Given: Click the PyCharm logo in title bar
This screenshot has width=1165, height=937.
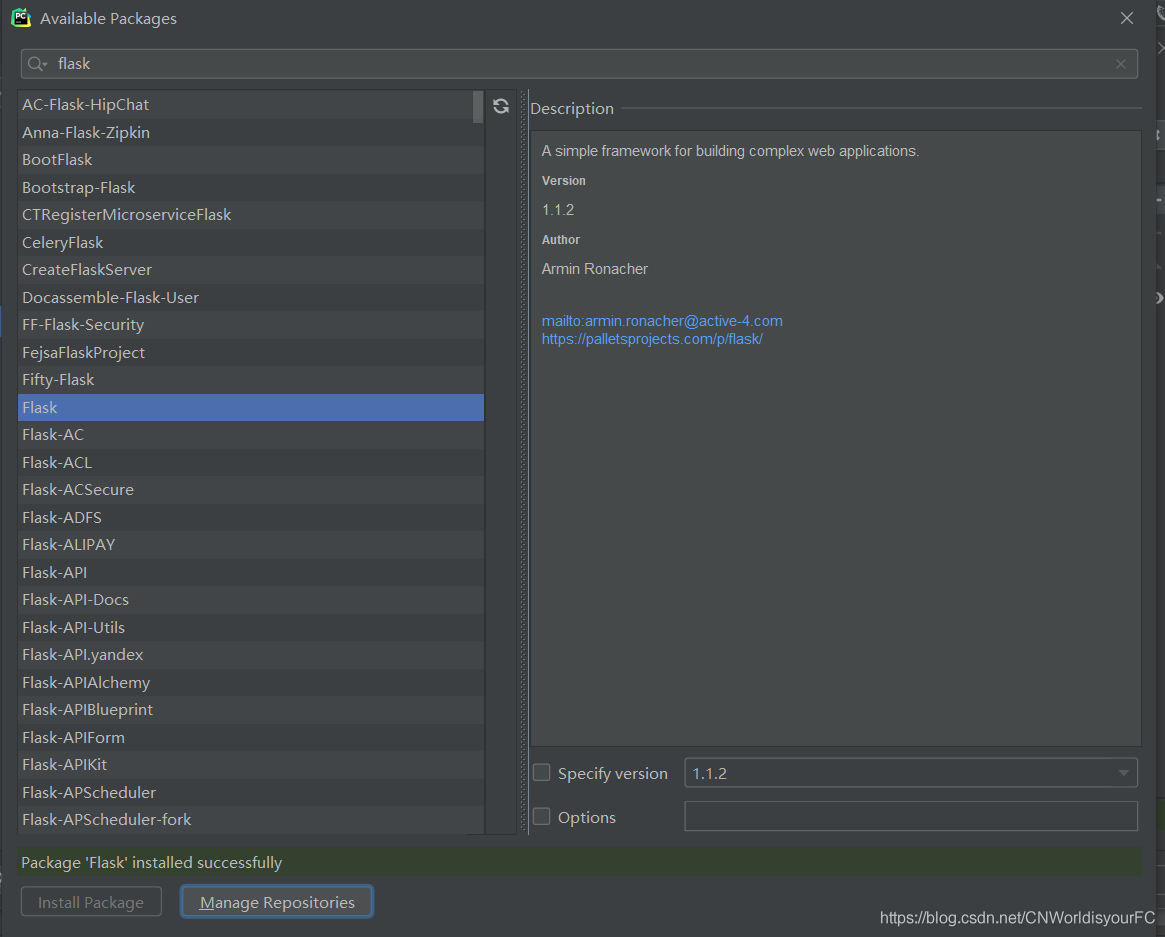Looking at the screenshot, I should click(21, 18).
